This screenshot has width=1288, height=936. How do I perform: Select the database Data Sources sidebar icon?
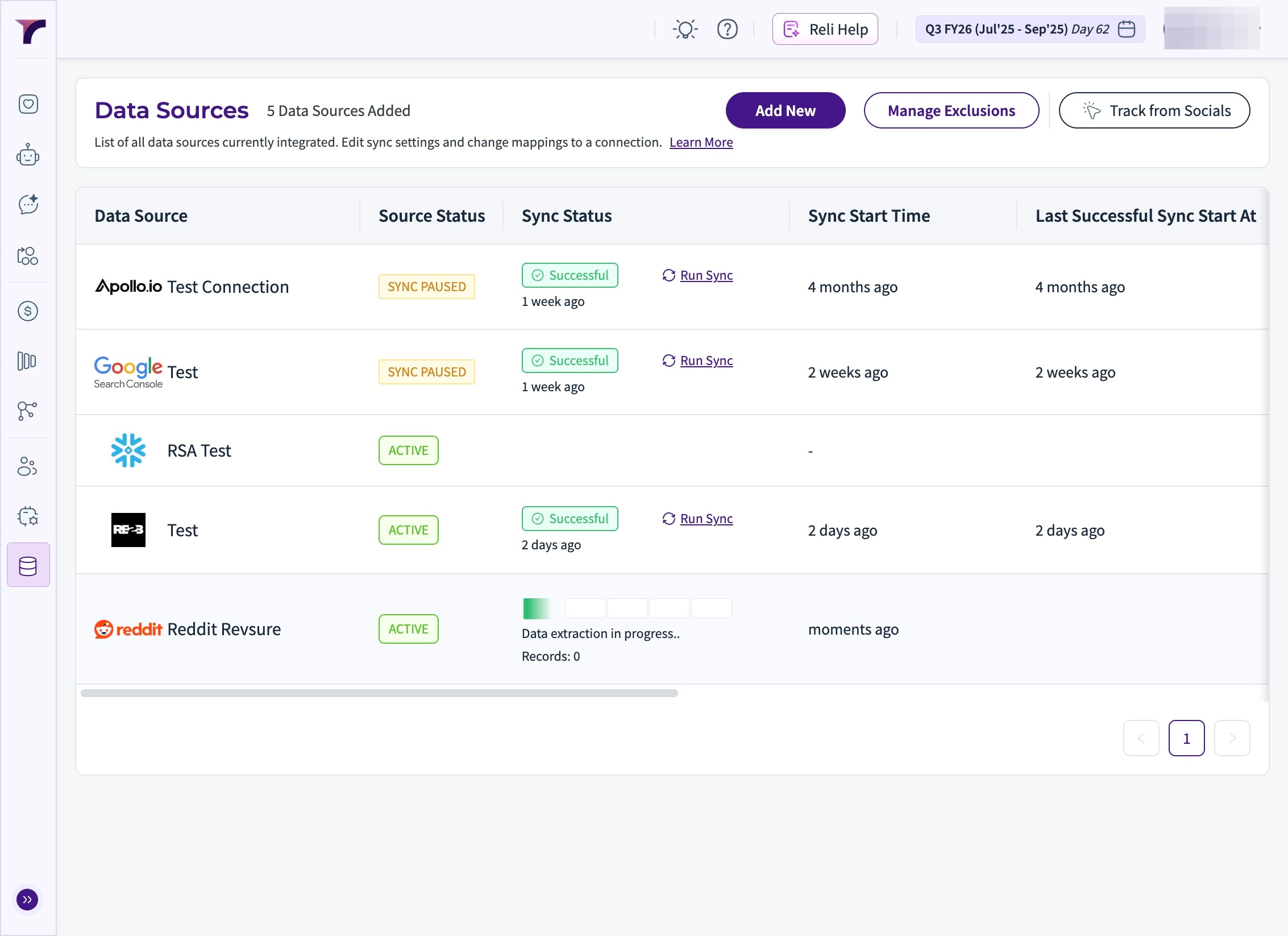28,566
